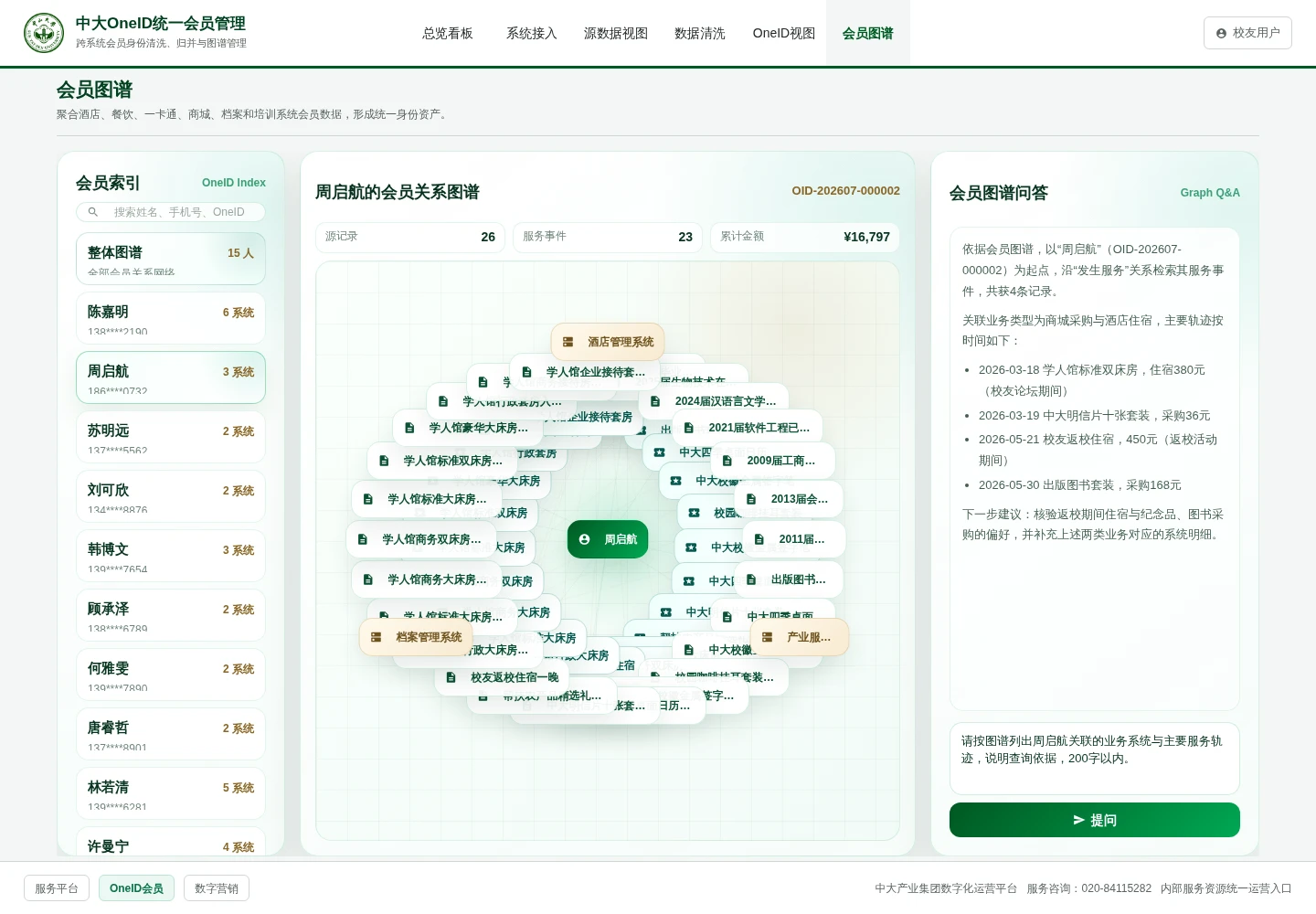Open the 源数据视图 tab
This screenshot has width=1316, height=914.
(616, 33)
